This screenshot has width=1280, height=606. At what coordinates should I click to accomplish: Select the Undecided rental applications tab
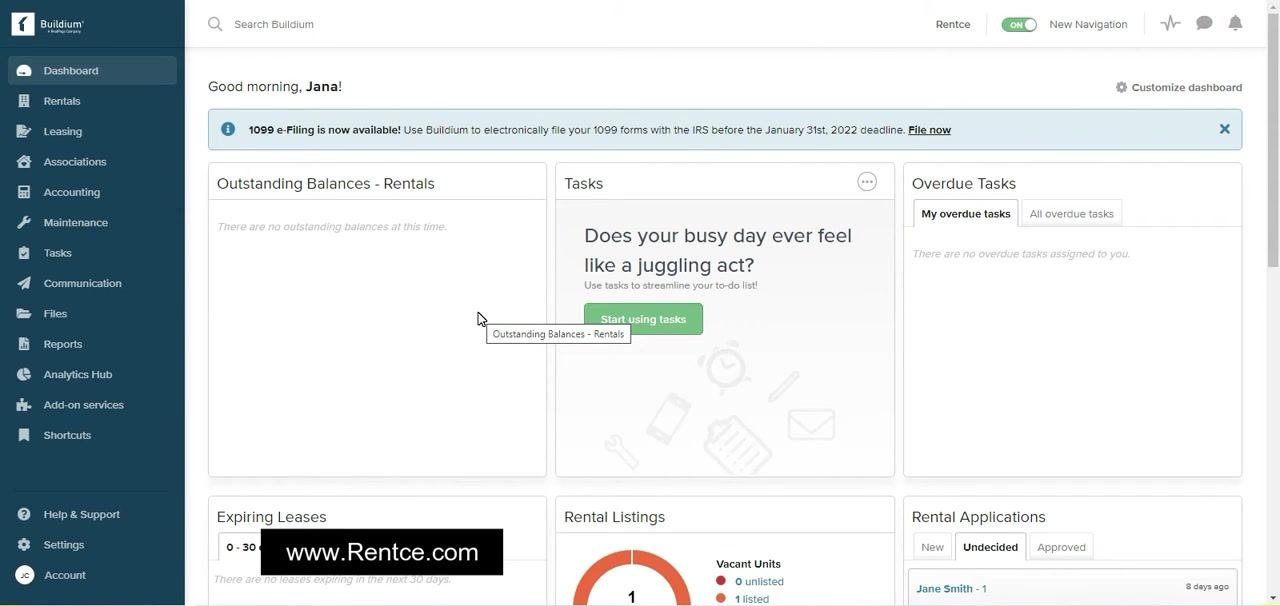(990, 547)
